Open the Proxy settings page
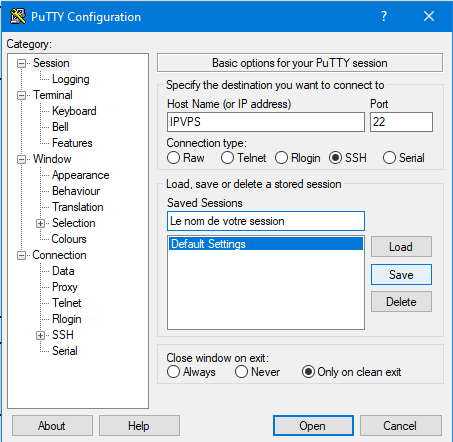The image size is (453, 442). click(x=65, y=287)
